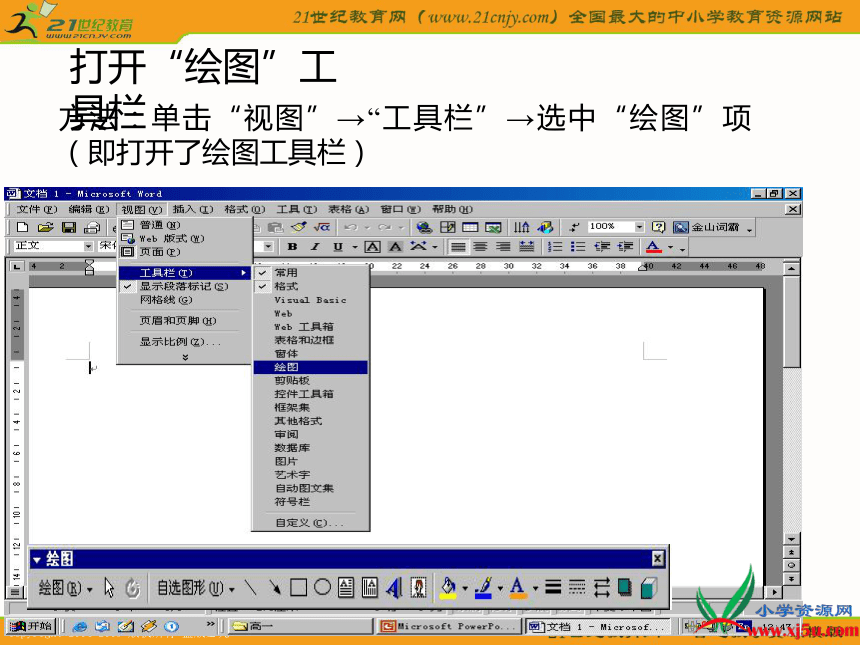Click the Numbered list icon
Viewport: 860px width, 645px height.
(555, 247)
